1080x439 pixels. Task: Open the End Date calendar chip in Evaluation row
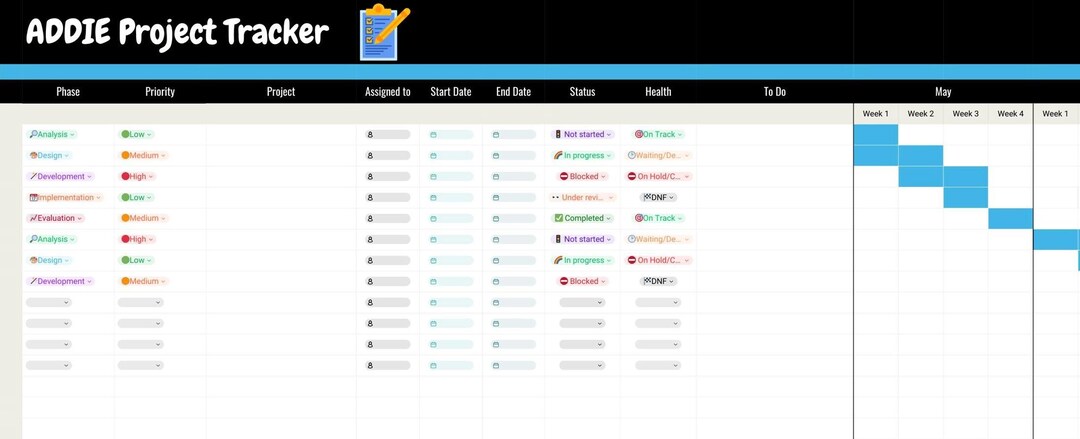[513, 218]
